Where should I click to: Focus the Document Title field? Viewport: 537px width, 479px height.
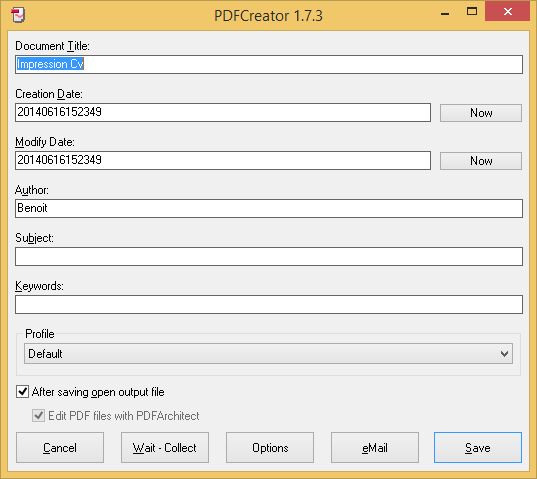coord(269,64)
